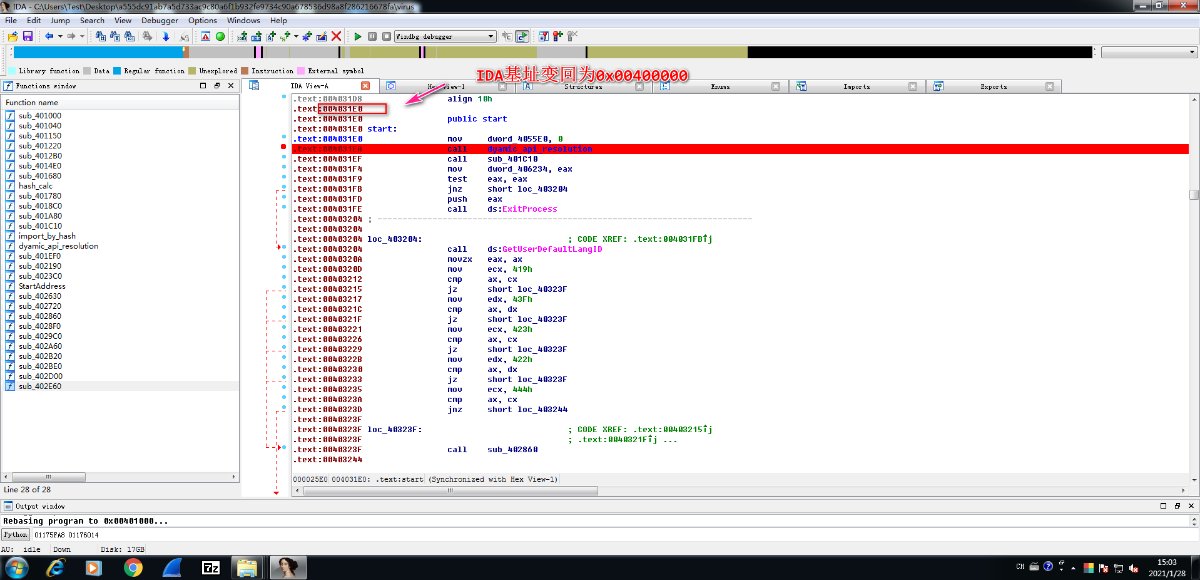Click the Terminate process stop icon

pyautogui.click(x=385, y=36)
